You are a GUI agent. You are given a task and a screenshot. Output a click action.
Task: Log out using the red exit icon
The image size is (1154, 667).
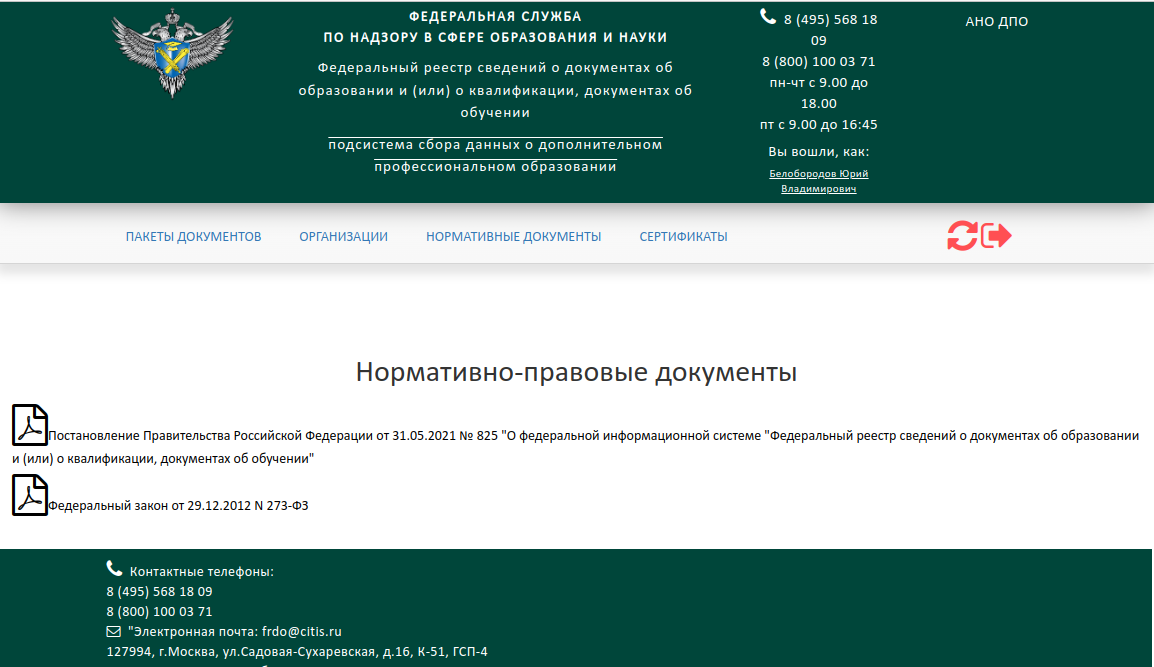[x=996, y=236]
